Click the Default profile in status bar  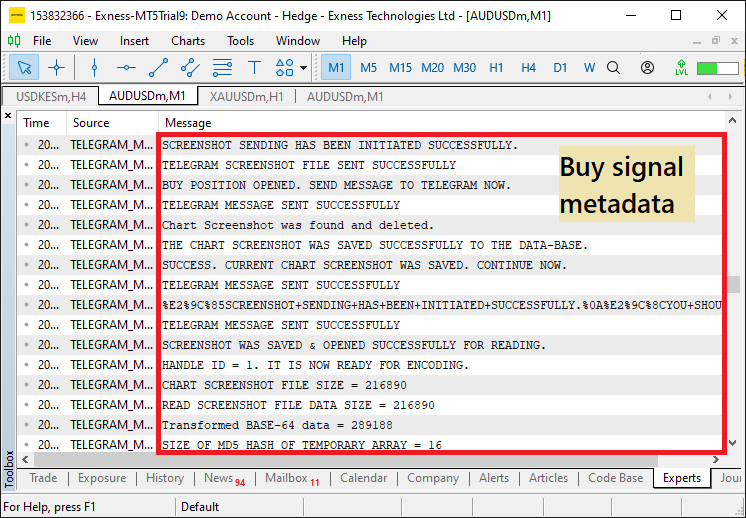click(x=200, y=507)
